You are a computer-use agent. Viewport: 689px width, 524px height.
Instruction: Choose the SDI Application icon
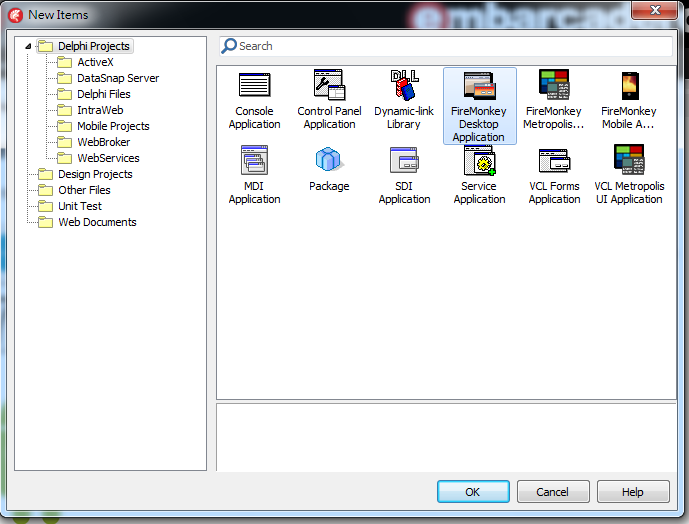(404, 160)
